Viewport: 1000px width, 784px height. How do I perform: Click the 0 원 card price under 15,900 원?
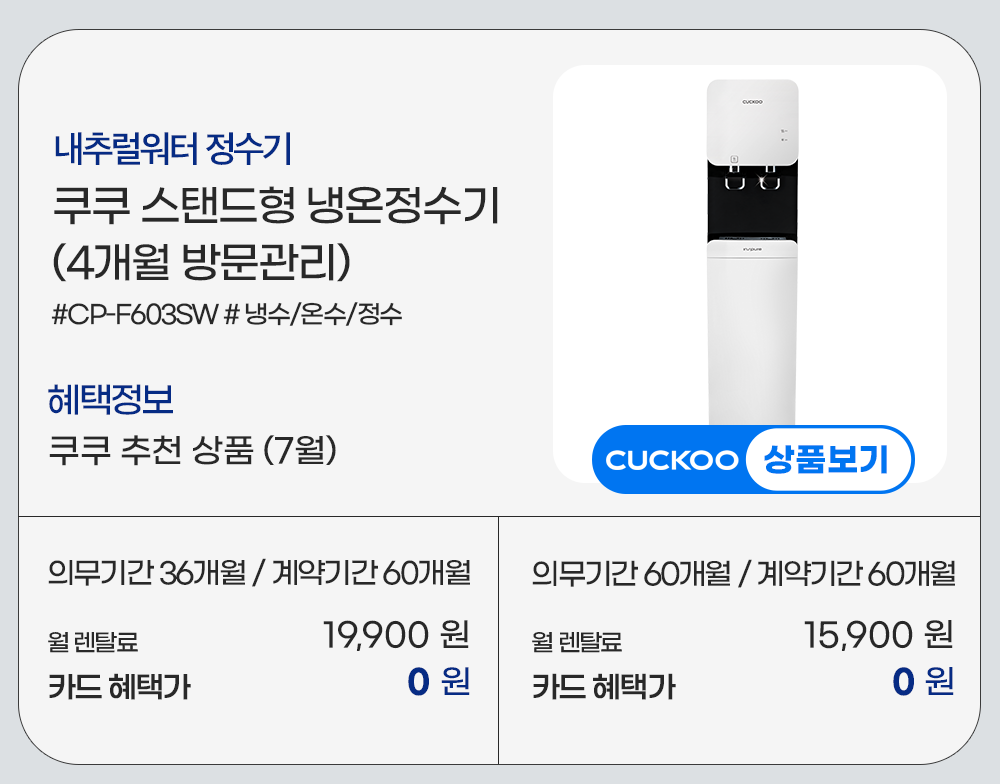pos(922,682)
